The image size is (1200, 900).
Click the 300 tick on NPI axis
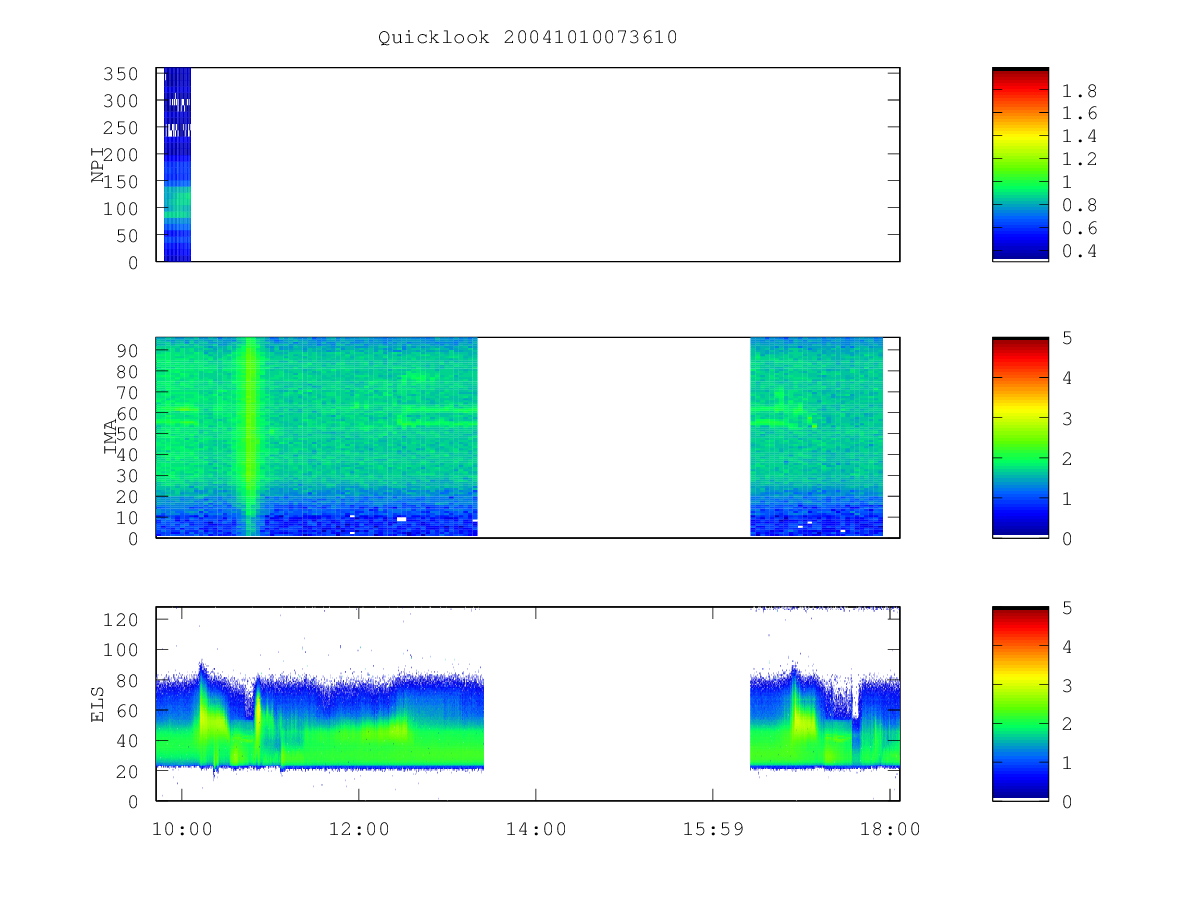point(123,101)
